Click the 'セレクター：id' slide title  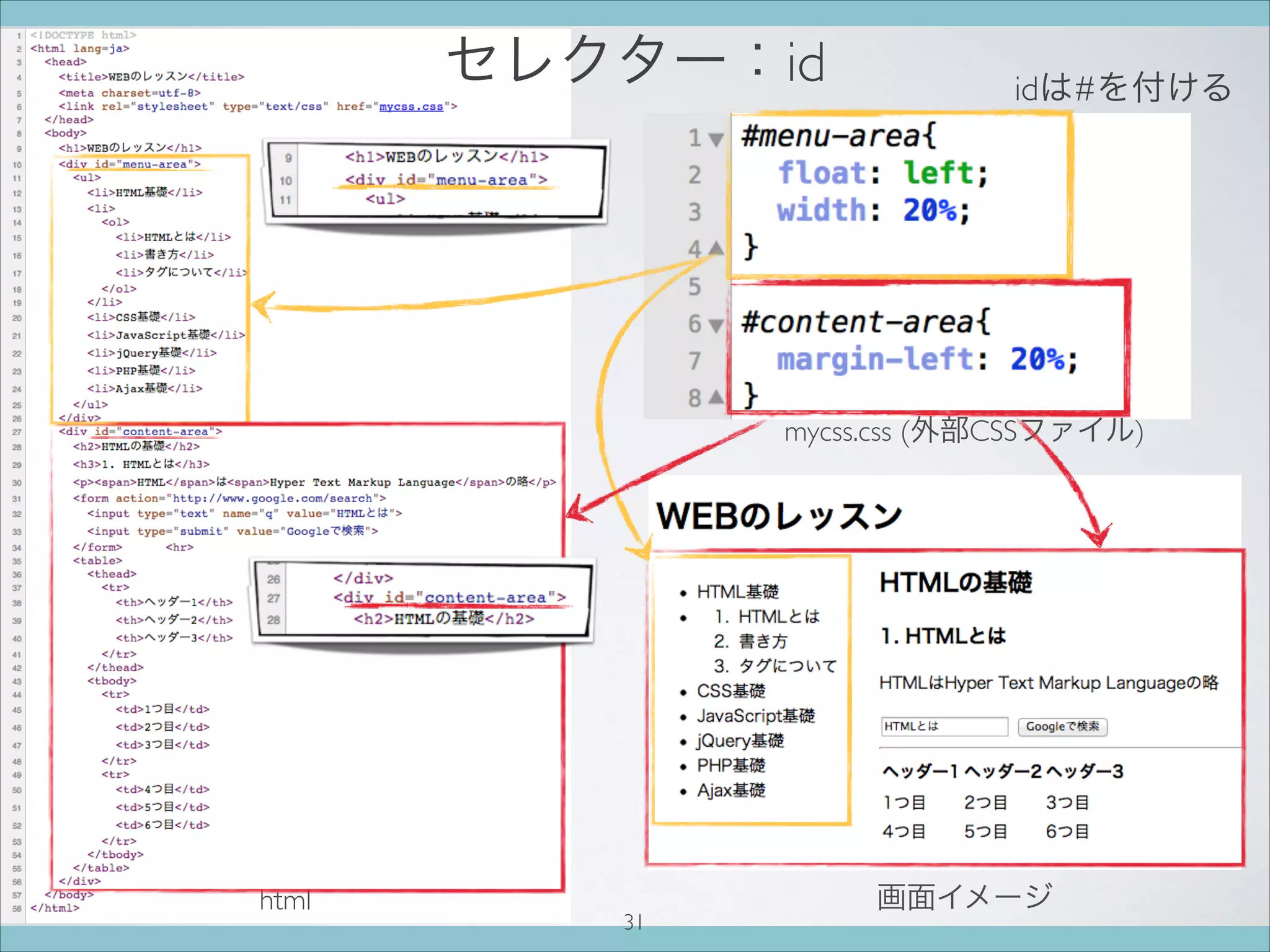point(636,60)
